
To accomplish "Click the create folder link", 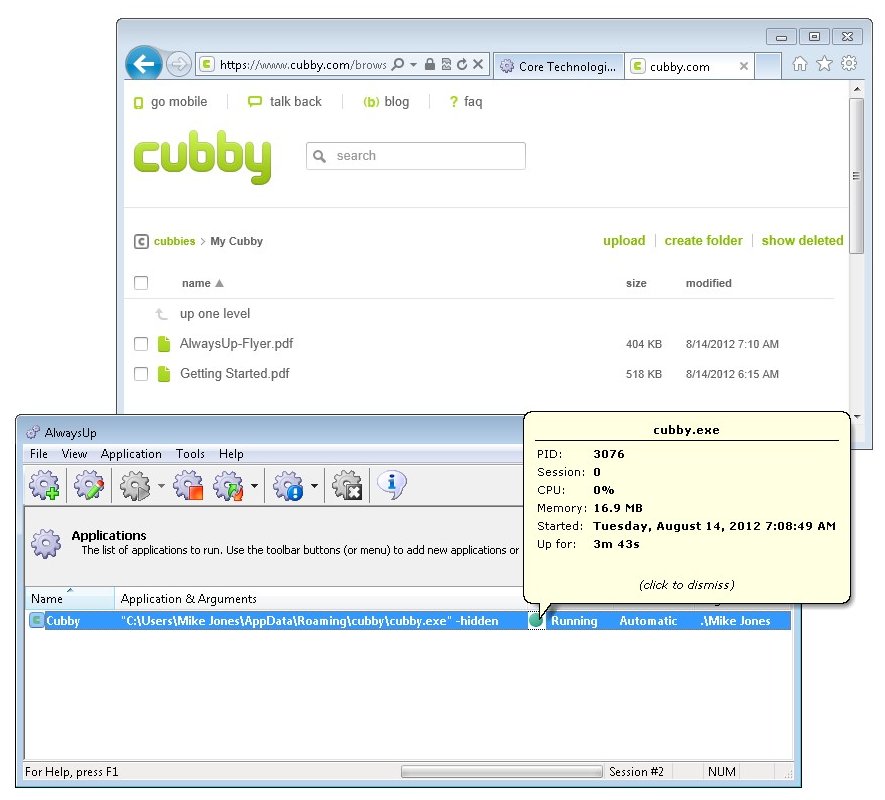I will (703, 241).
